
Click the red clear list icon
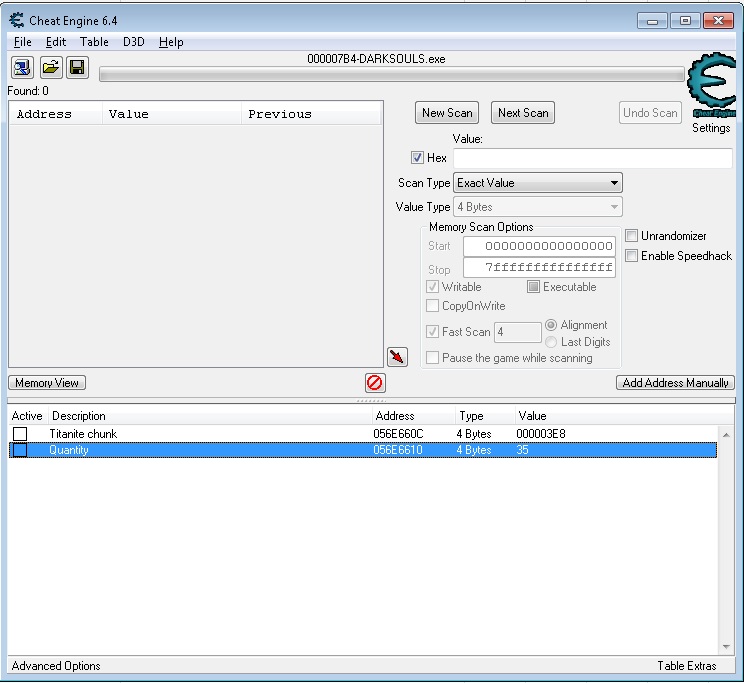[x=375, y=383]
